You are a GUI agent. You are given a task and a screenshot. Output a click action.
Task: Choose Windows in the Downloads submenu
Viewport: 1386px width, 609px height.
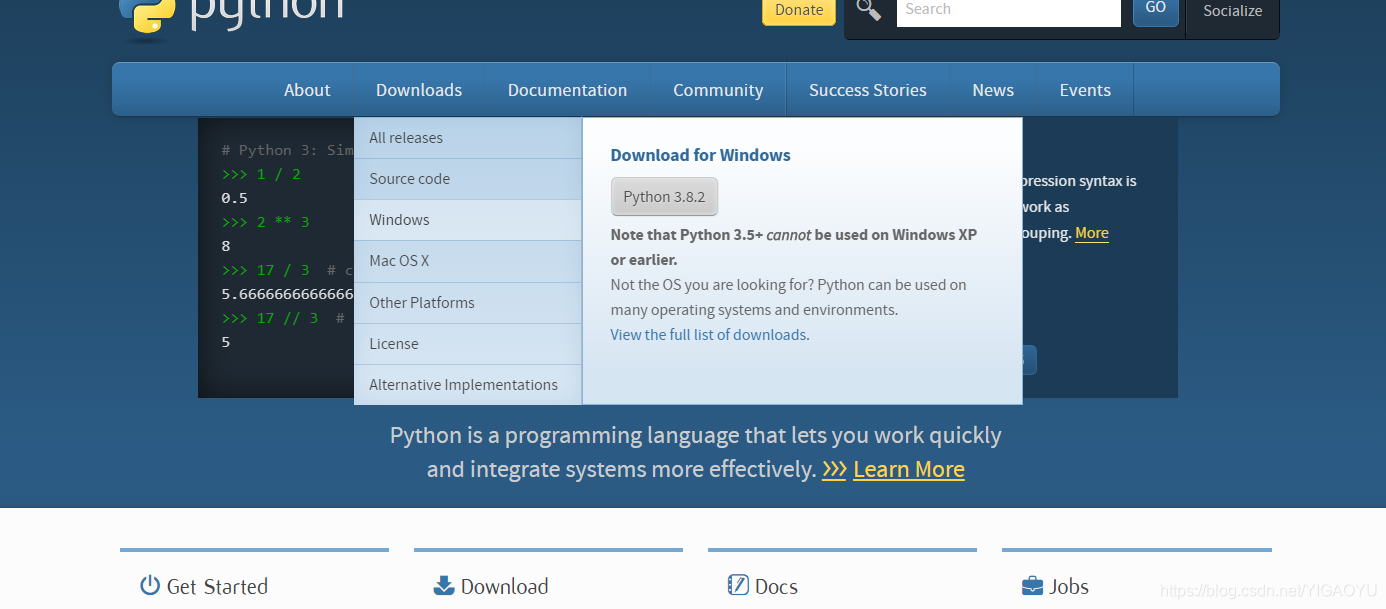coord(468,220)
